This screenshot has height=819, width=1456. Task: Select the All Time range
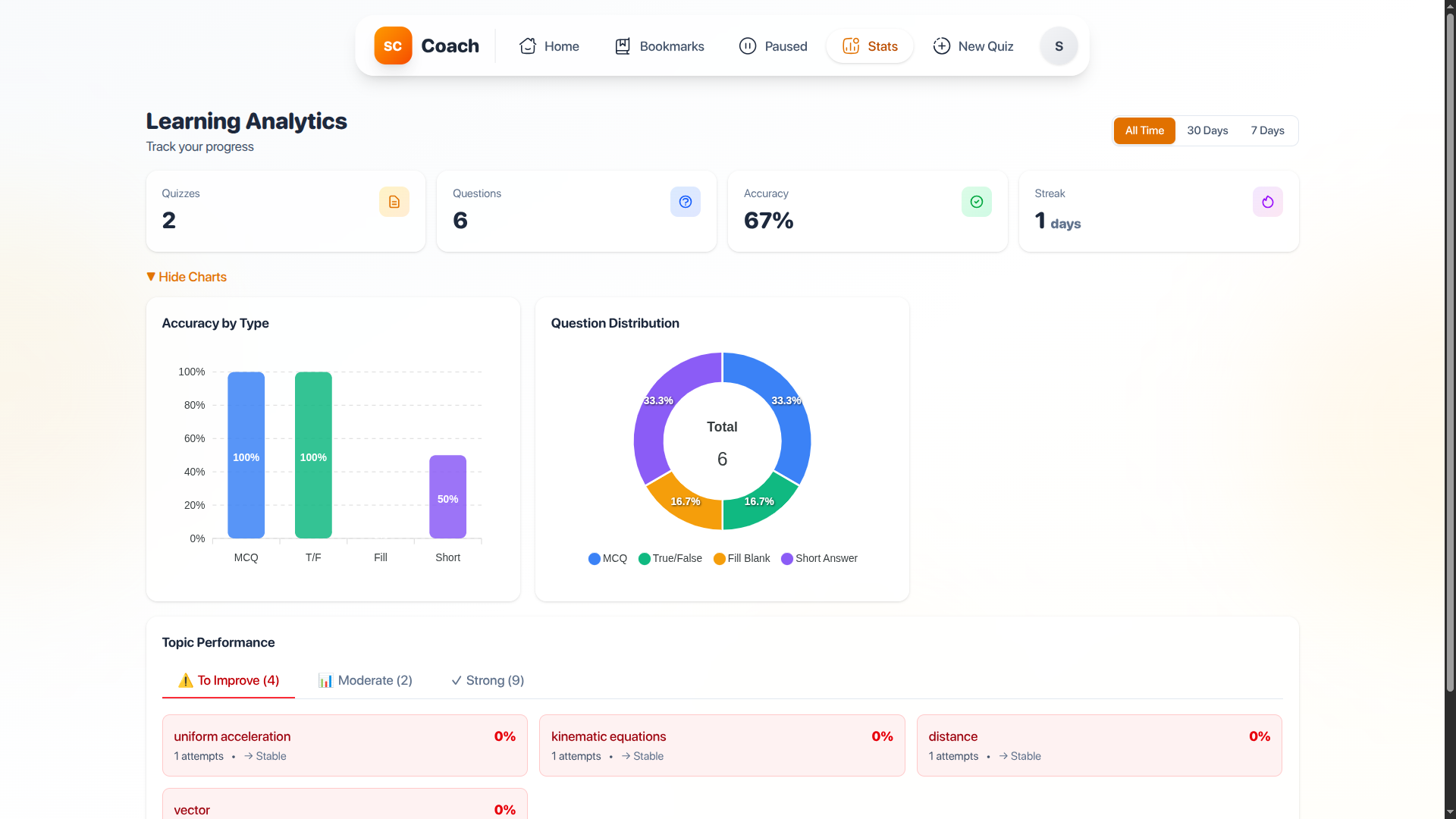tap(1144, 130)
